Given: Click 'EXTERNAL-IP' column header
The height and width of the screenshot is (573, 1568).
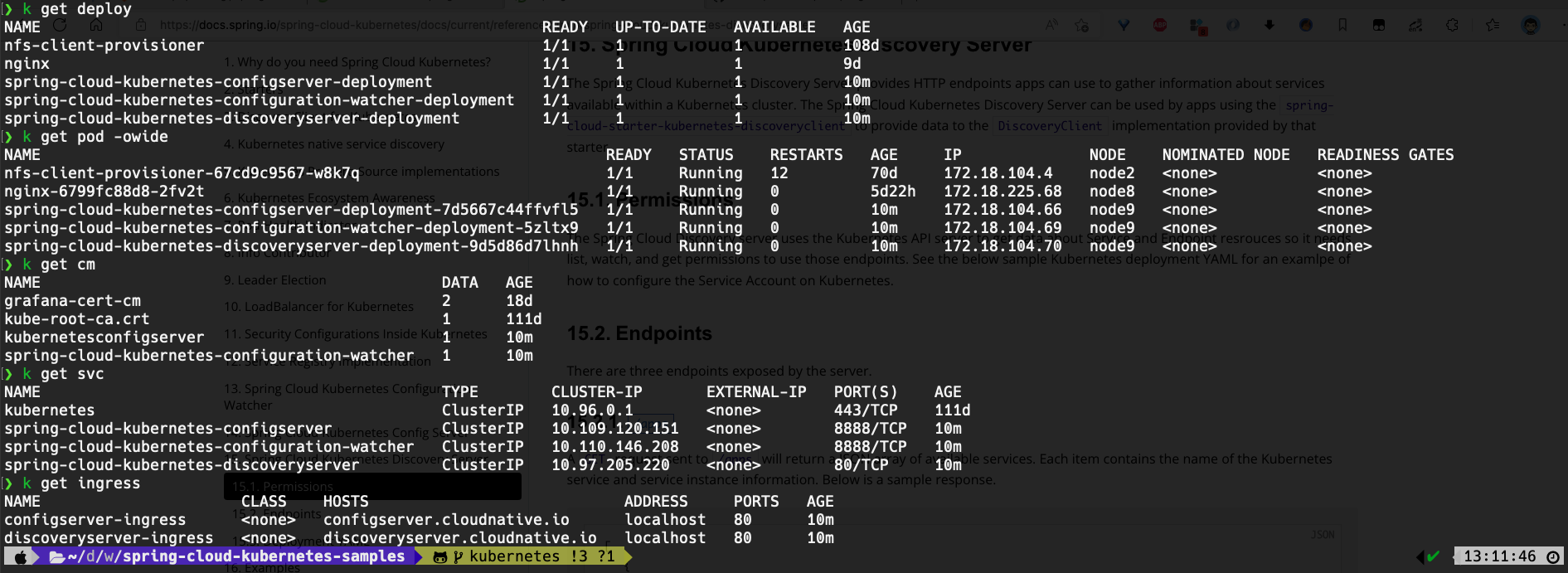Looking at the screenshot, I should [756, 392].
